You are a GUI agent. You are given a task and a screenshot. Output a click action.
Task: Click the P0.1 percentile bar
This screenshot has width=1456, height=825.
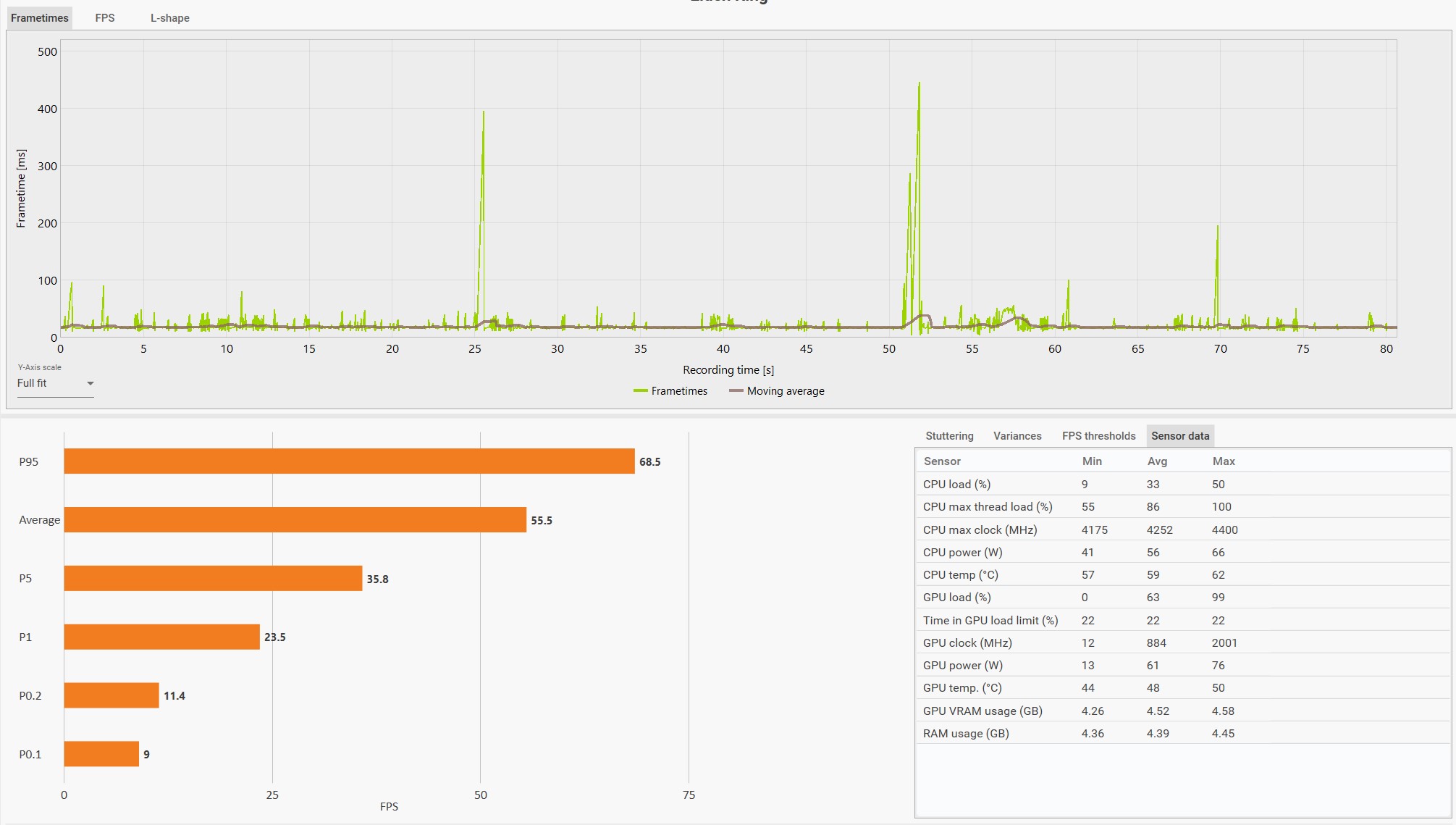[101, 754]
